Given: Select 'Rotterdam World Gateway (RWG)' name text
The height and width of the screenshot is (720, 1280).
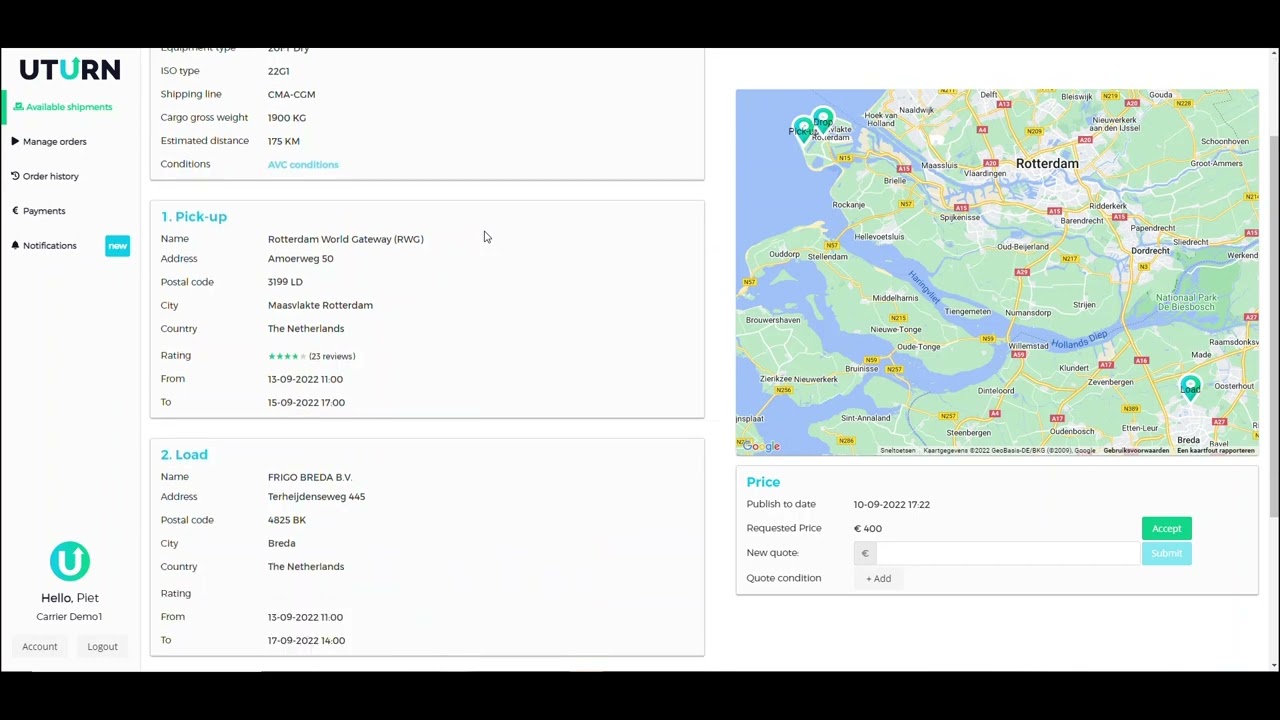Looking at the screenshot, I should pyautogui.click(x=346, y=240).
